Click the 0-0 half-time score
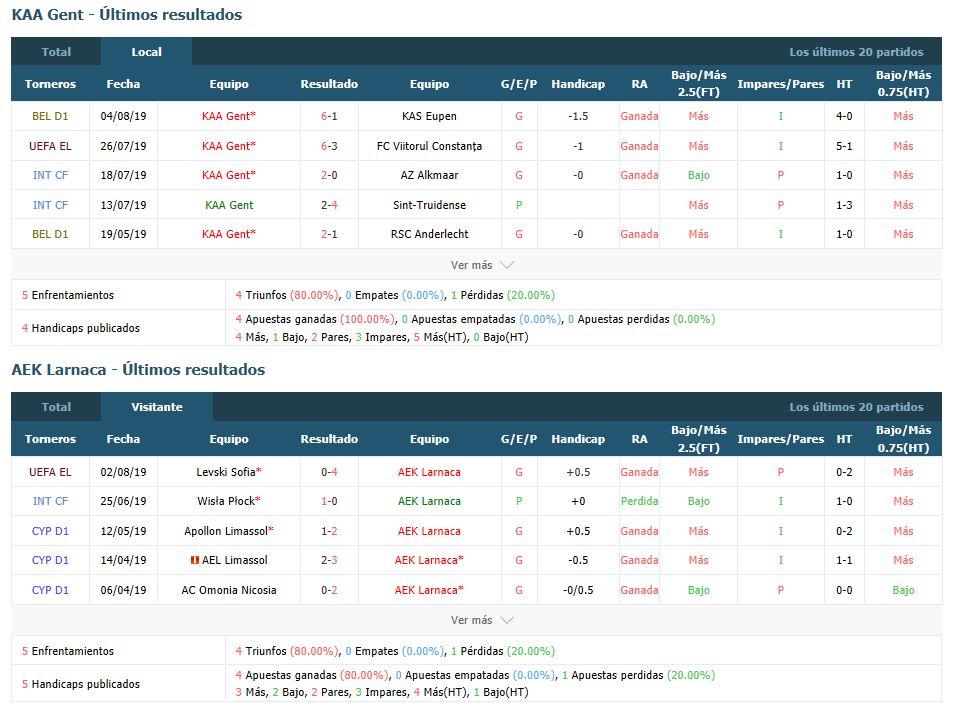The height and width of the screenshot is (716, 960). 844,590
